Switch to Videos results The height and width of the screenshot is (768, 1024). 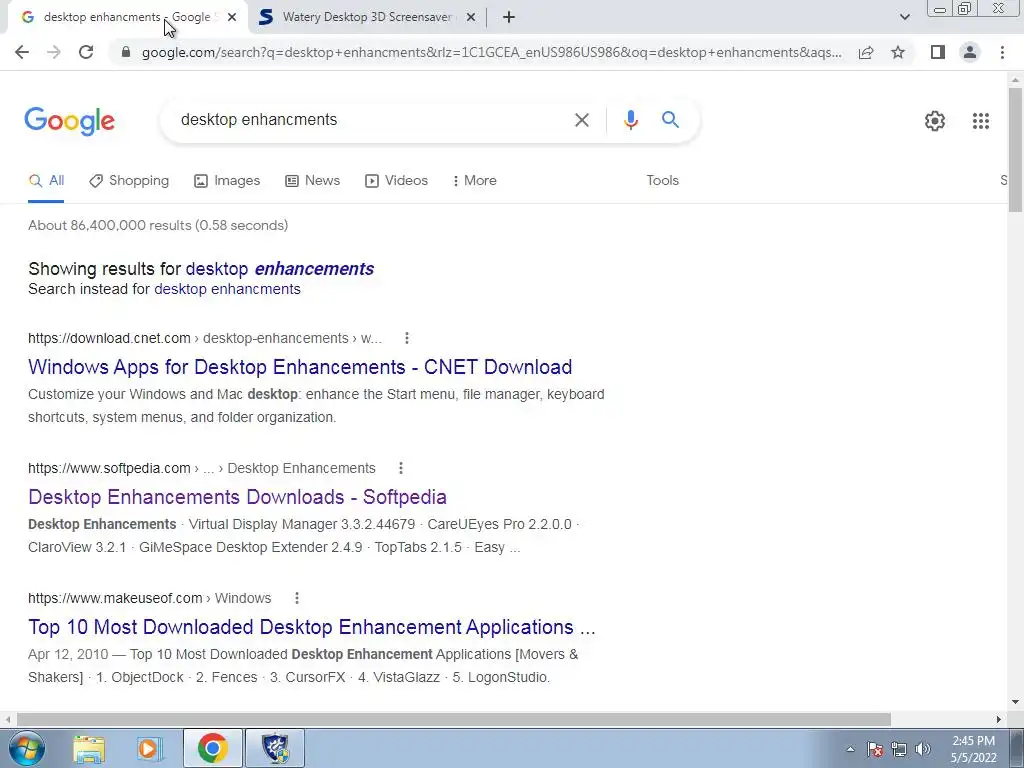pos(396,181)
